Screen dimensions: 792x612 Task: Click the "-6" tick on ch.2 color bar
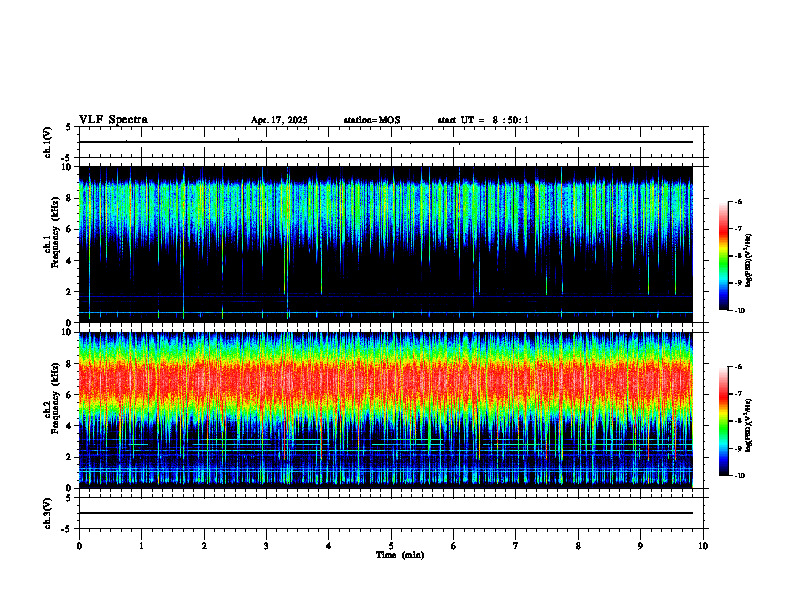point(738,367)
